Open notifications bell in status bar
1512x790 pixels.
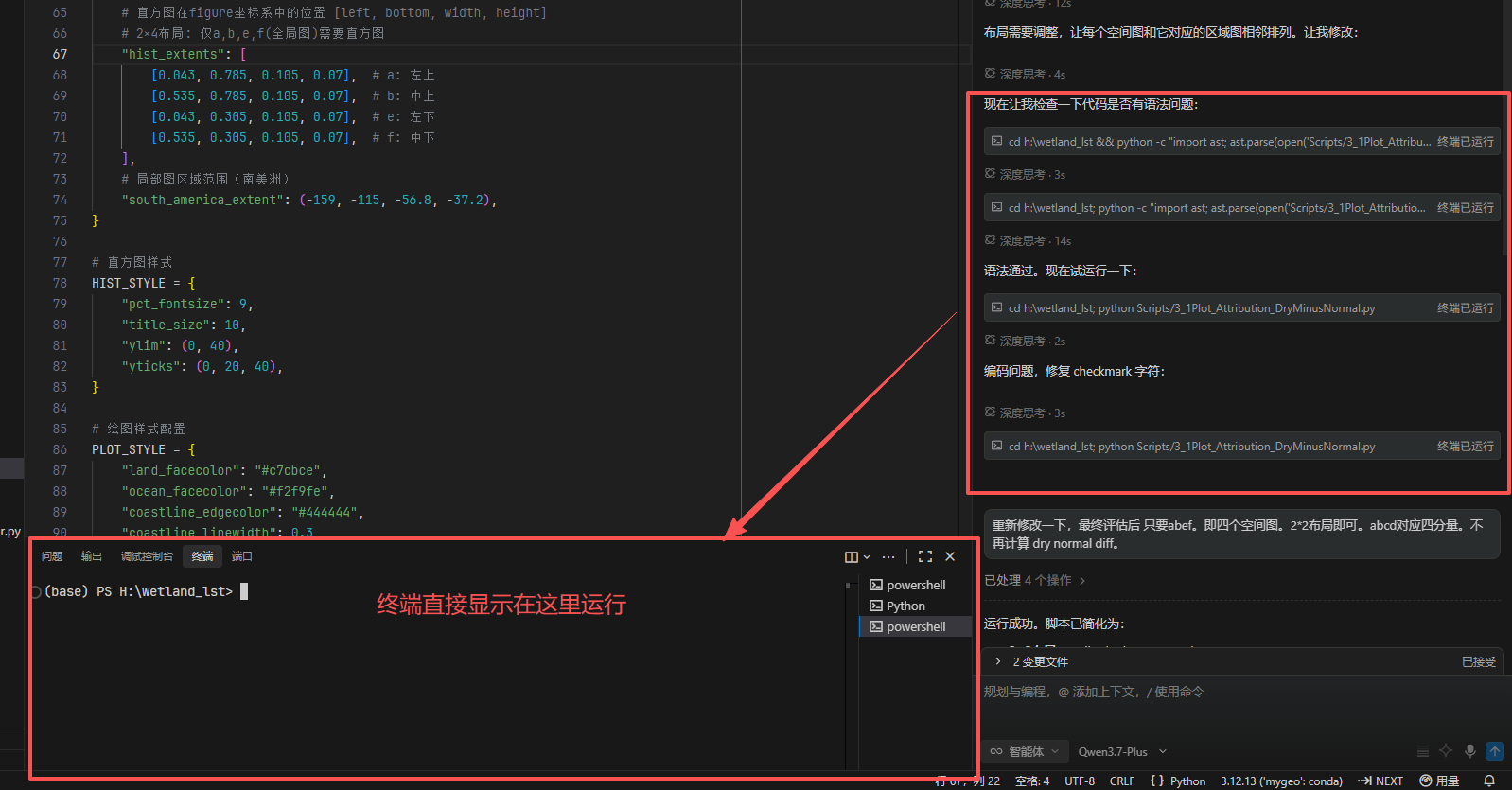tap(1489, 781)
